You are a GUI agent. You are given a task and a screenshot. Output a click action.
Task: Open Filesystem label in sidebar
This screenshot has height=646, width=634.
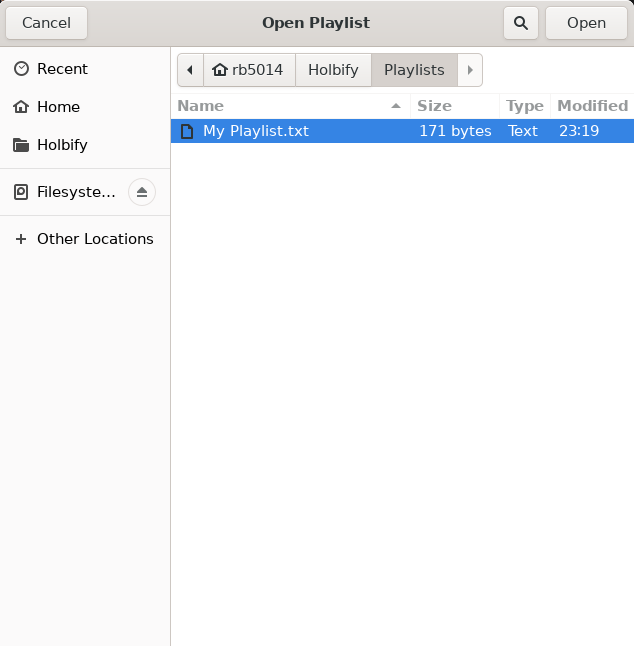pyautogui.click(x=76, y=192)
